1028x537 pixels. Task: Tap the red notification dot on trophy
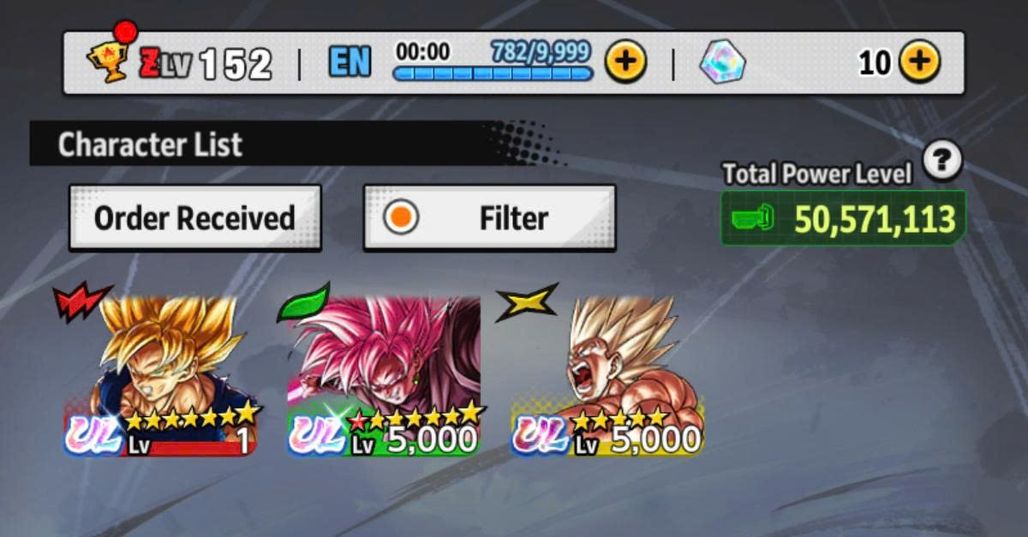point(125,31)
